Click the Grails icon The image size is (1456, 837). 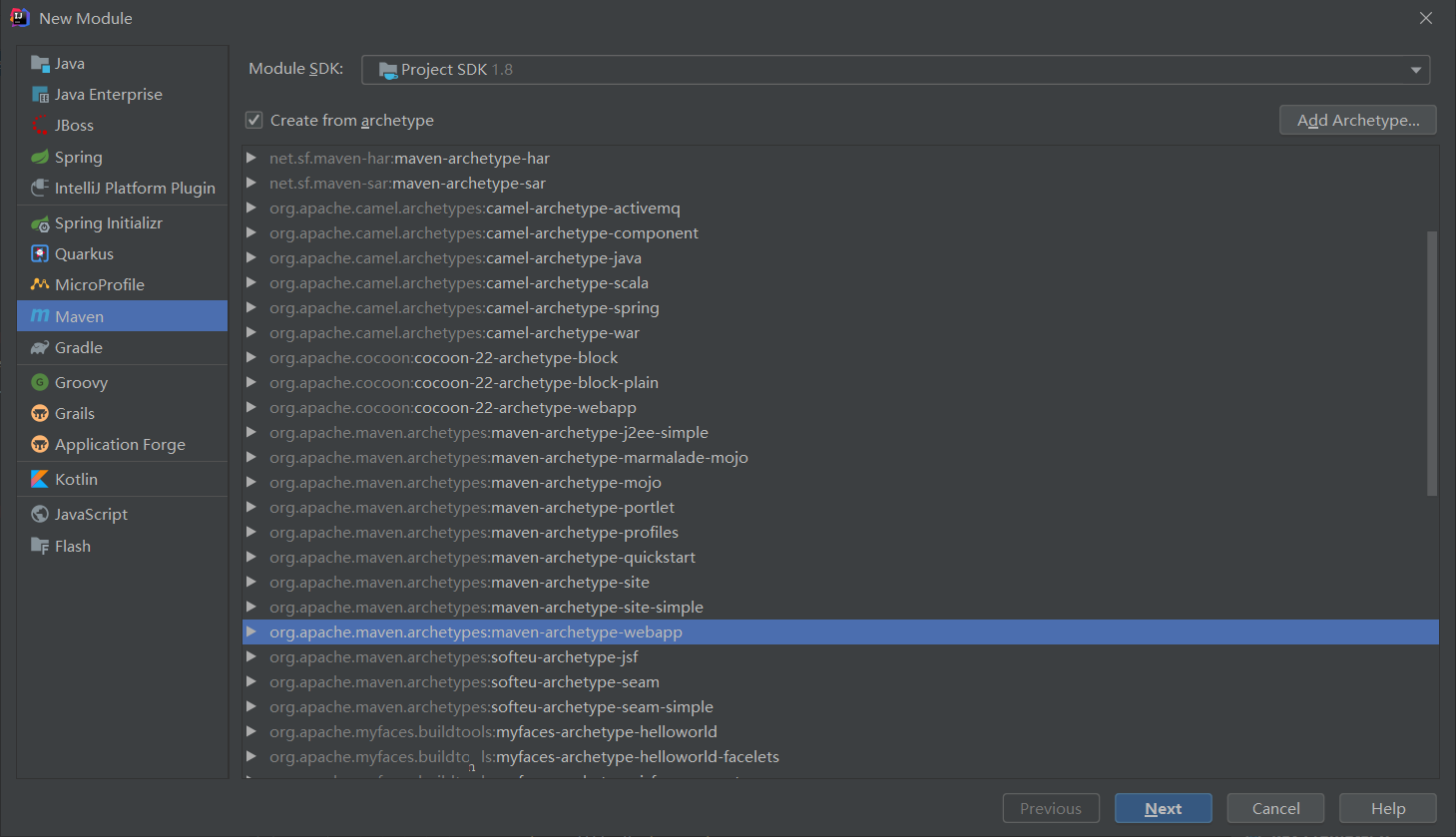(x=40, y=413)
